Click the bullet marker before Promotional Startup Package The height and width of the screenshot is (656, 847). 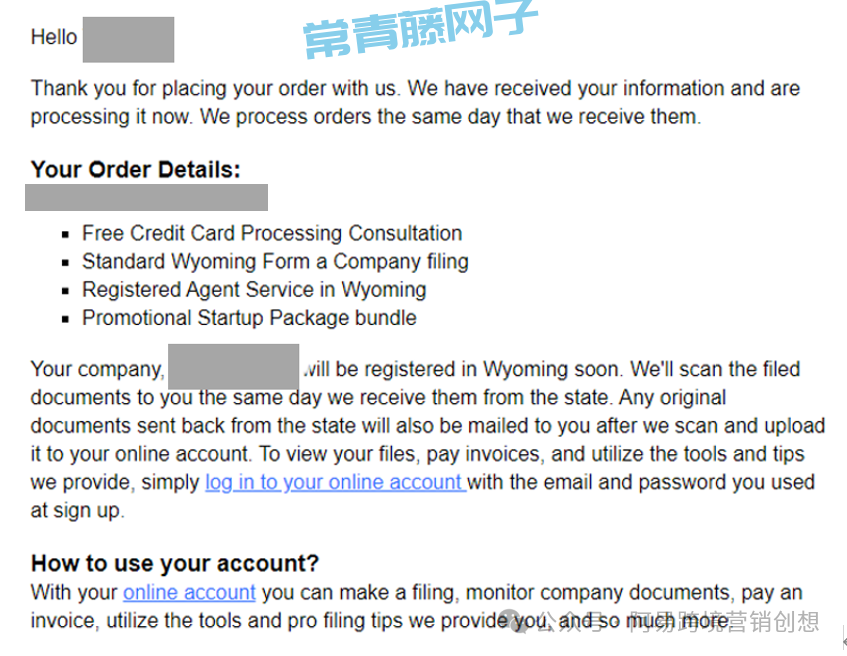pos(66,319)
